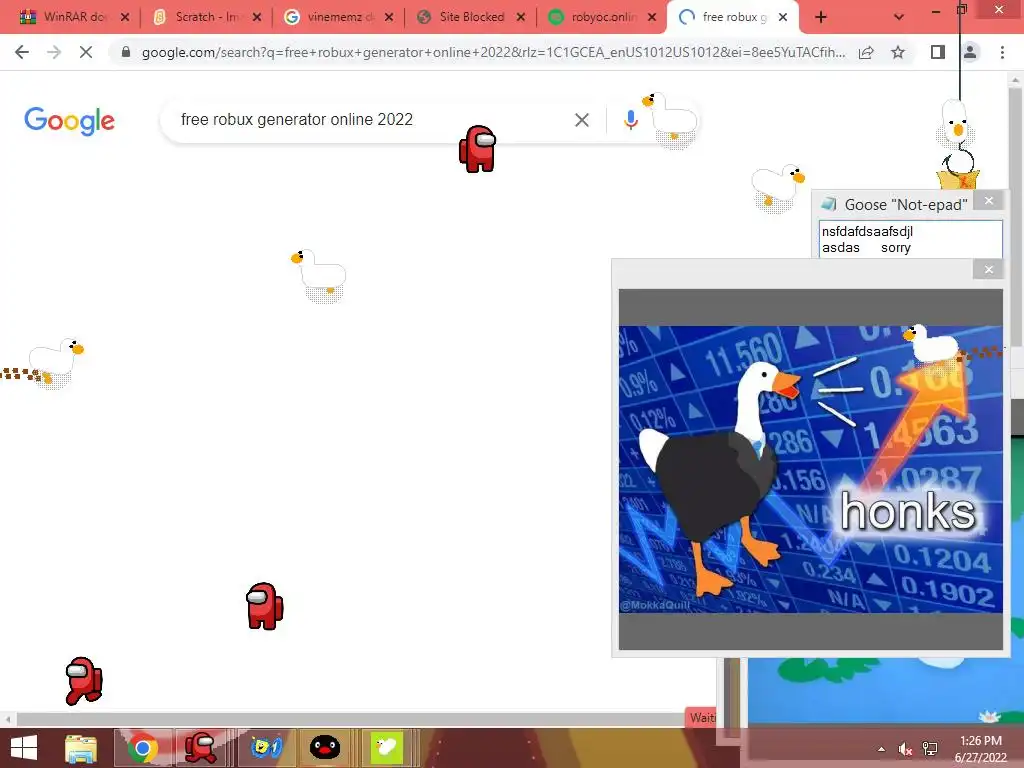Click the address bar URL
Viewport: 1024px width, 768px height.
[x=493, y=52]
